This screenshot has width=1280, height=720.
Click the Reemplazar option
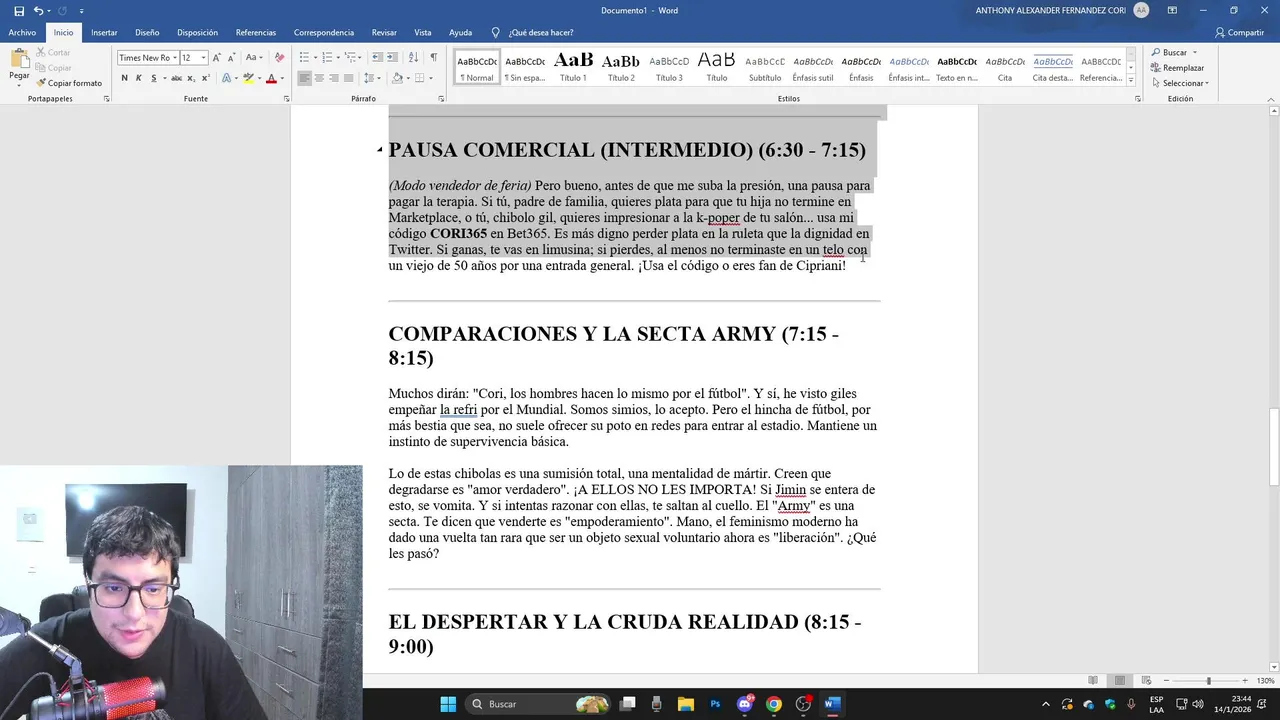[x=1177, y=68]
